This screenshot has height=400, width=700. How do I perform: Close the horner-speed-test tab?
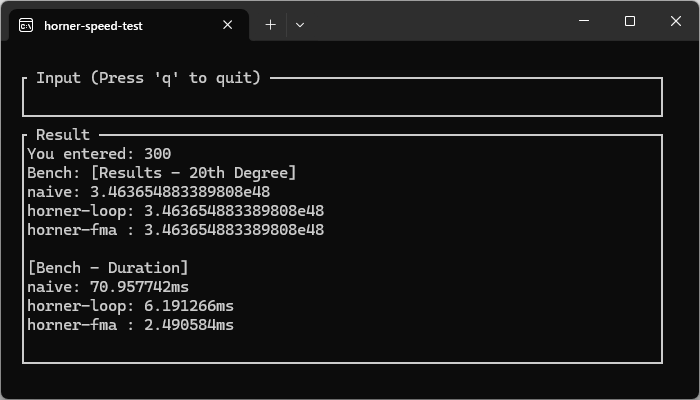(227, 25)
